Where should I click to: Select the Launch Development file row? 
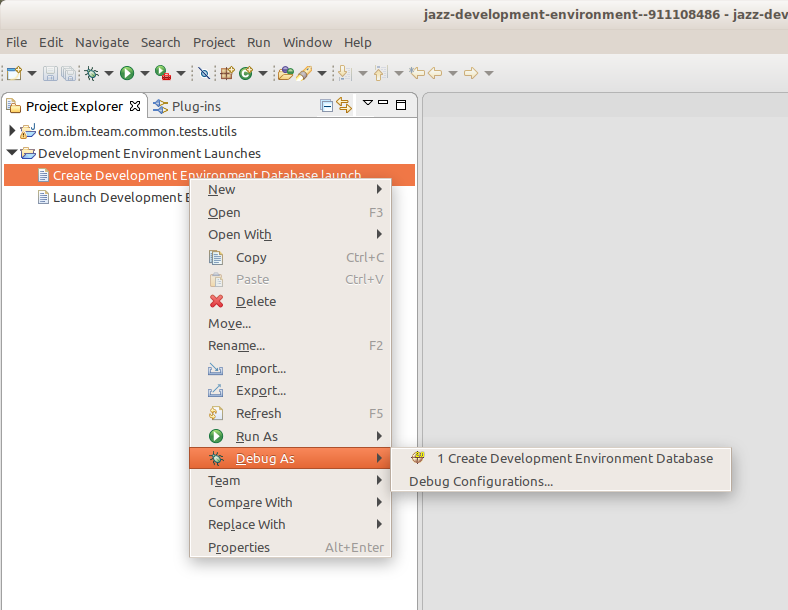tap(114, 197)
